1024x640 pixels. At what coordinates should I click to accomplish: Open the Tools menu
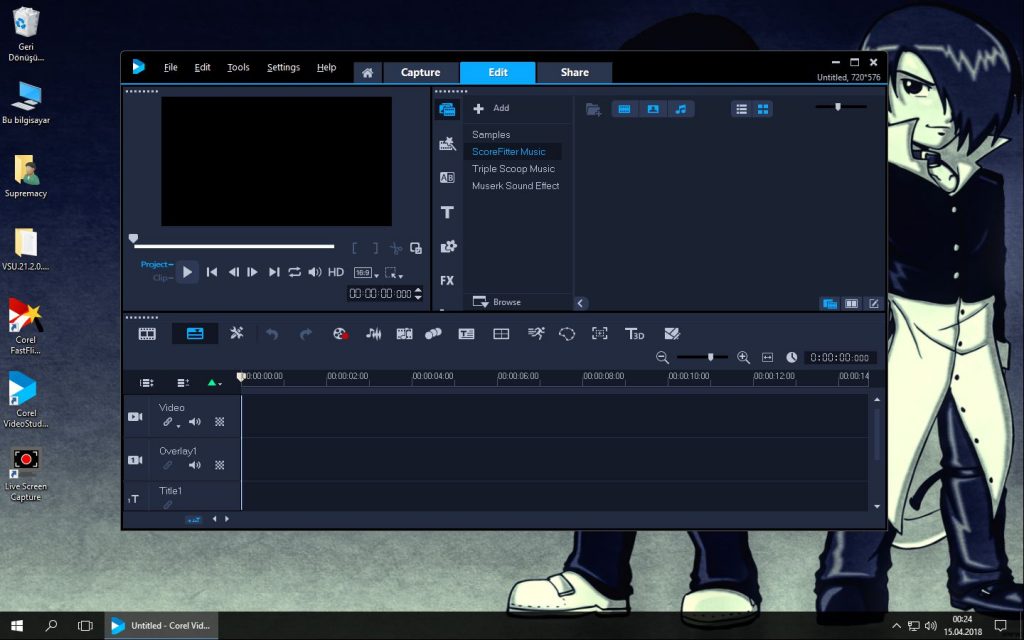click(x=238, y=67)
